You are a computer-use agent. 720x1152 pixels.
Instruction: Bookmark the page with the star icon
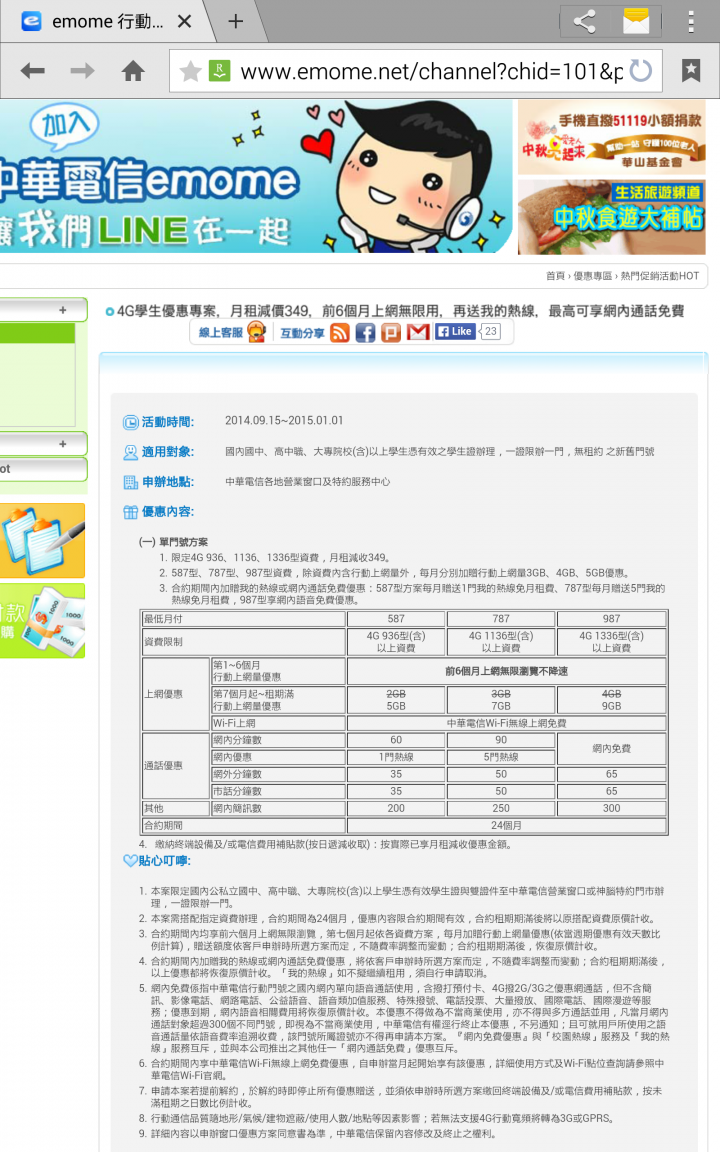click(190, 71)
